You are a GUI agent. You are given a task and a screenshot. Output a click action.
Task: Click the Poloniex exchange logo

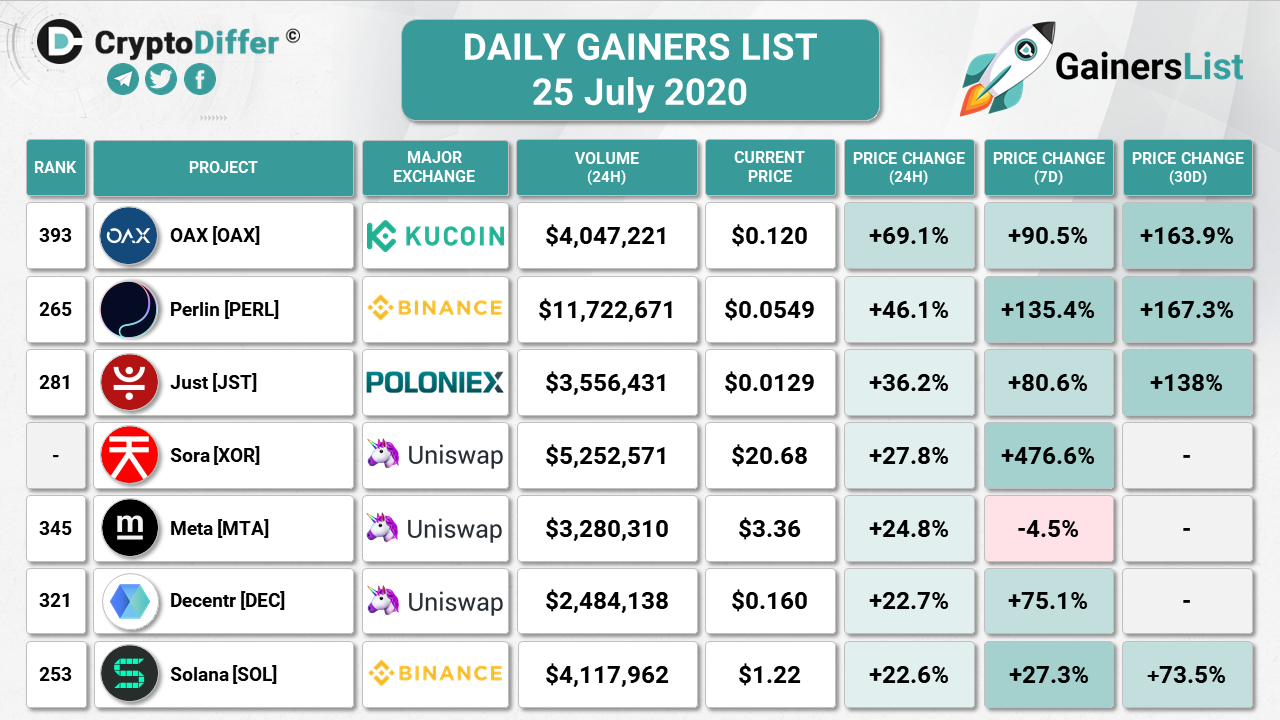pyautogui.click(x=435, y=382)
